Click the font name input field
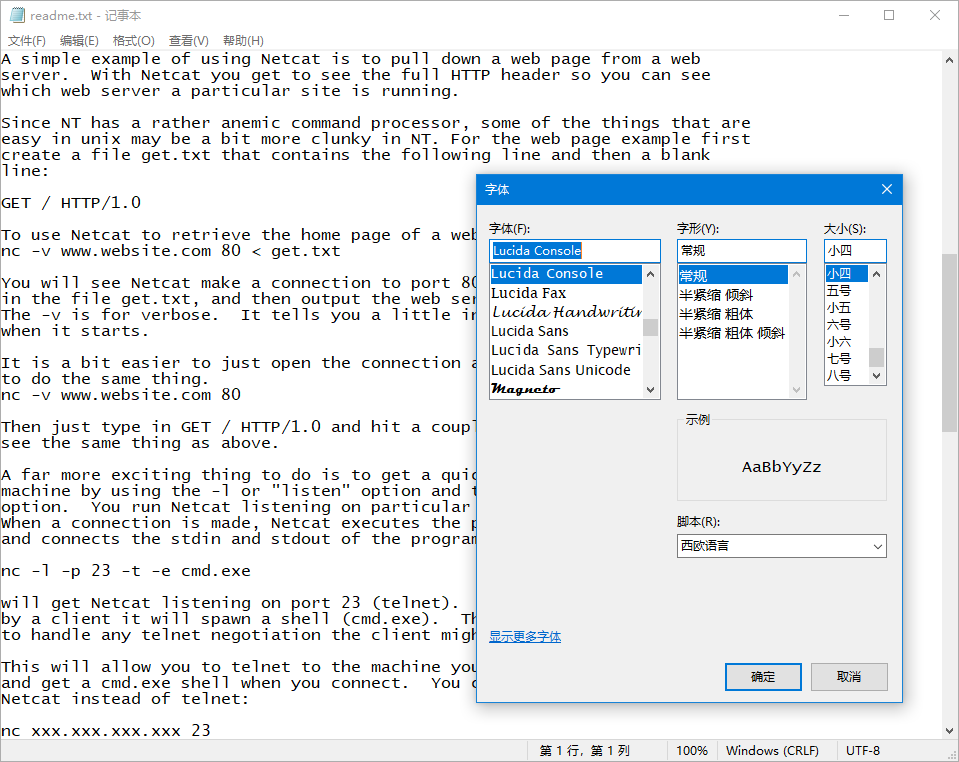959x762 pixels. (575, 251)
